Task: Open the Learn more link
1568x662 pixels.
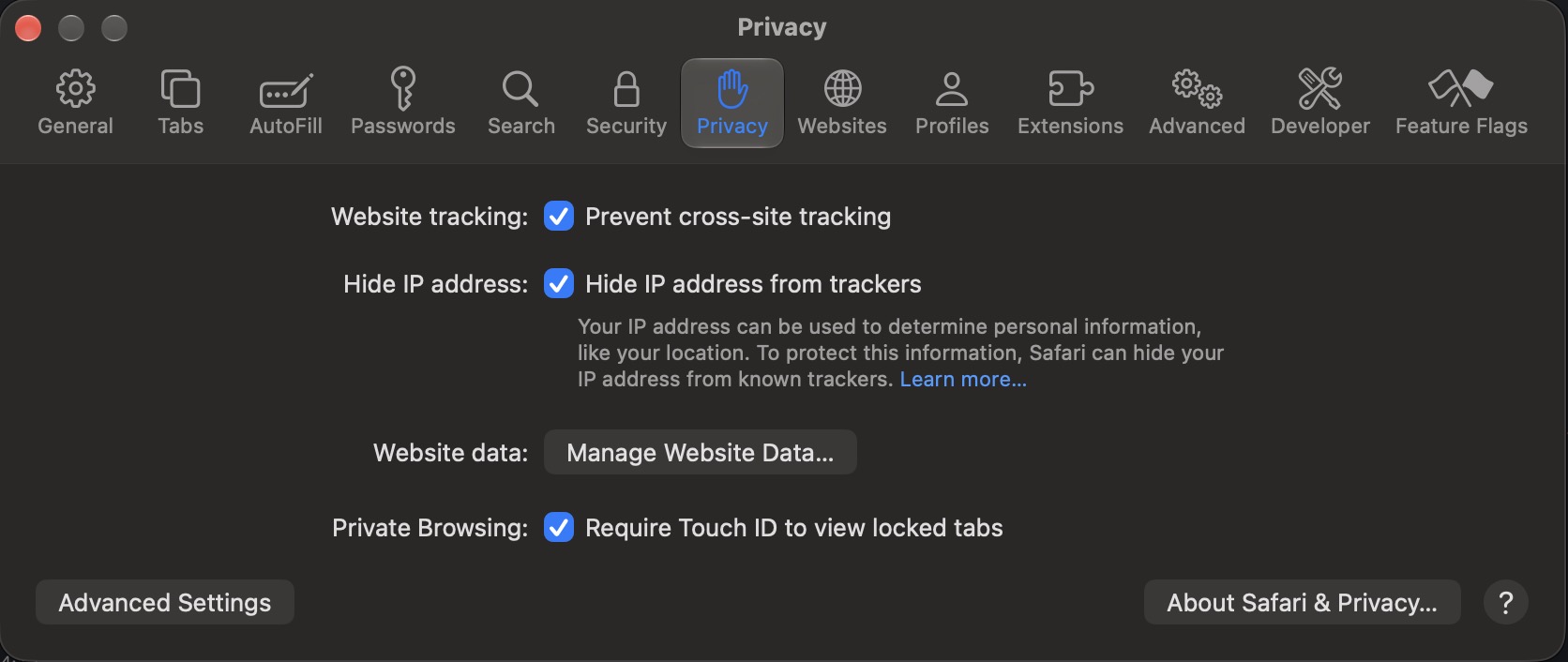Action: click(963, 379)
